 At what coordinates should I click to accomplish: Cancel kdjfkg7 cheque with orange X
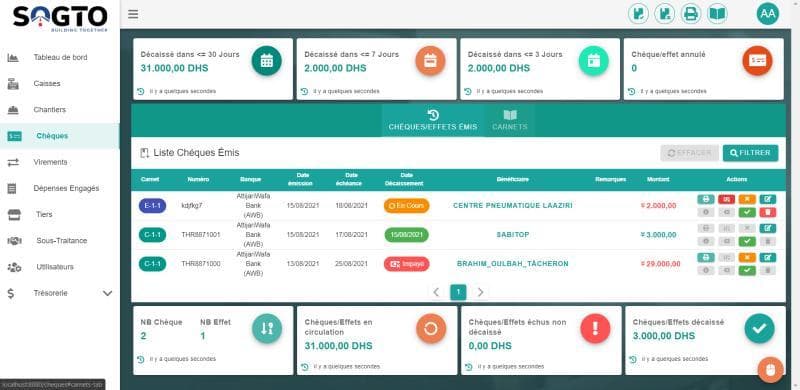pyautogui.click(x=747, y=199)
